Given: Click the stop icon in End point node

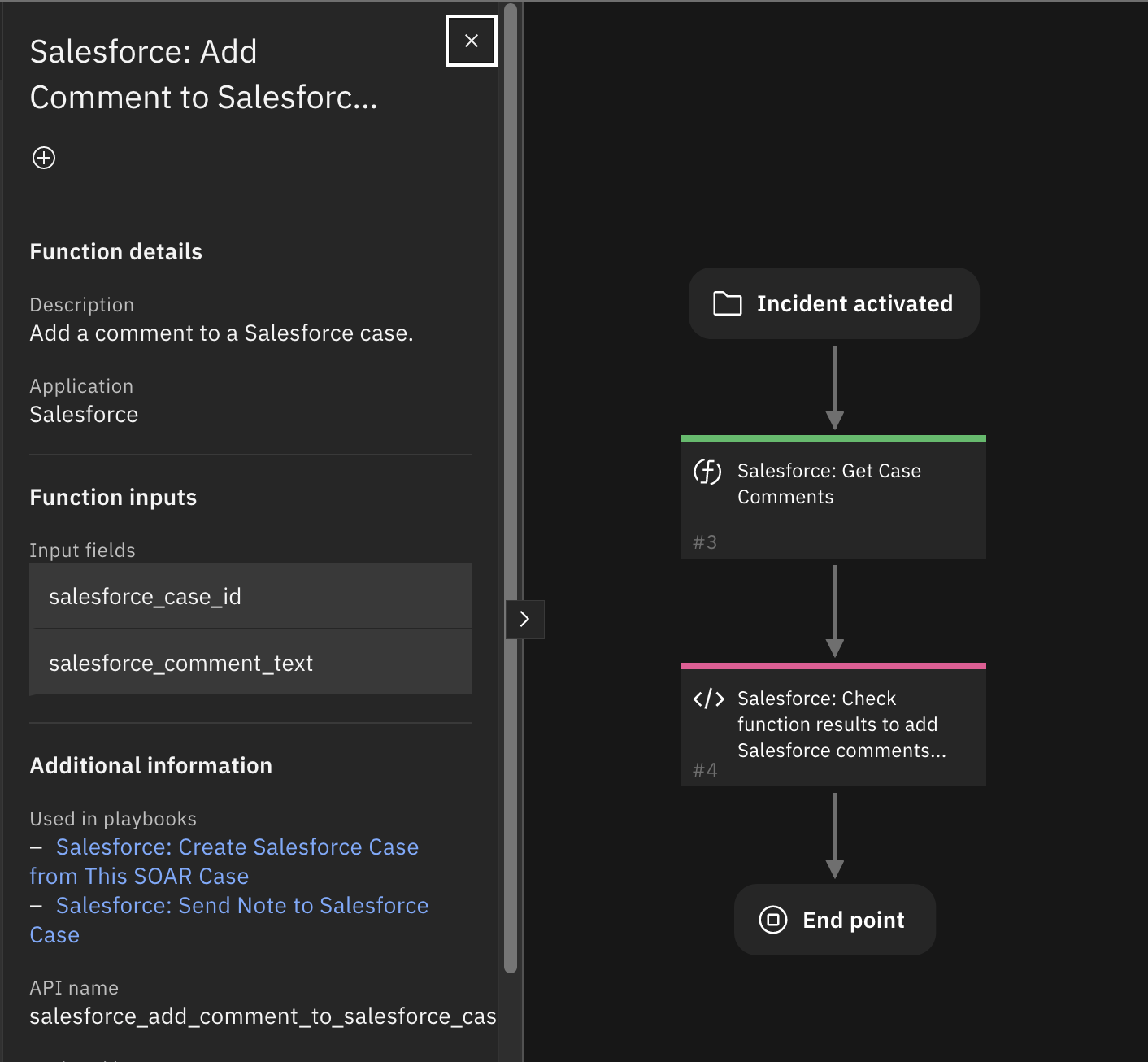Looking at the screenshot, I should click(773, 920).
